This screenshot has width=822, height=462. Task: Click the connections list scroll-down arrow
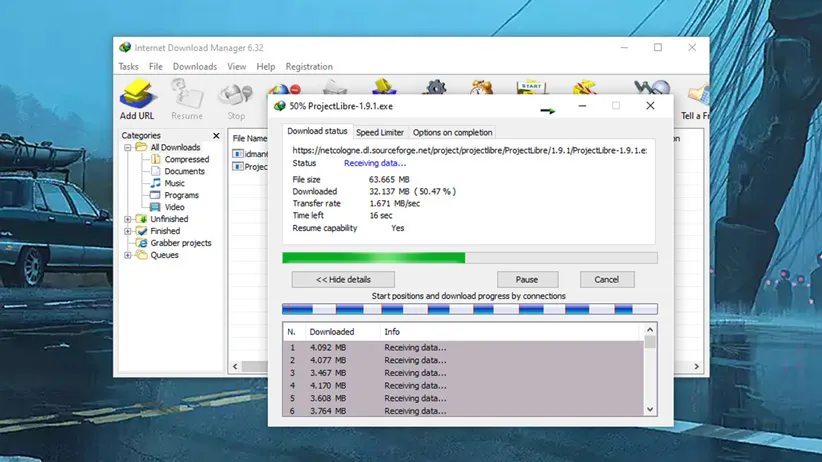(x=650, y=409)
